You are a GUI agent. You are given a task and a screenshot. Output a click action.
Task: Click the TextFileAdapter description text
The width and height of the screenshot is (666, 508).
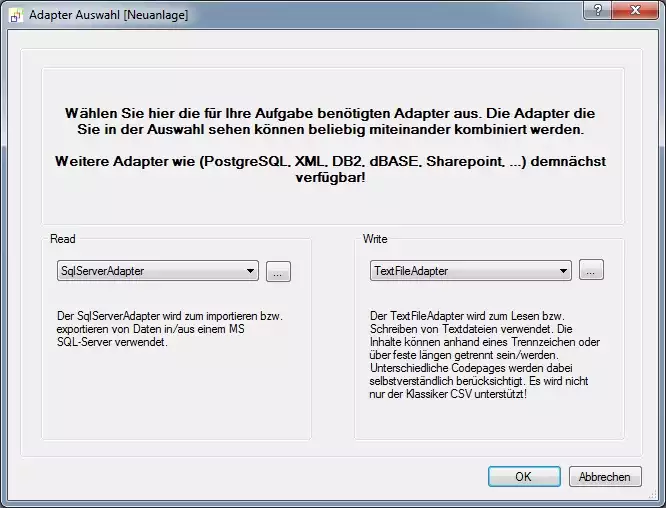click(x=486, y=354)
